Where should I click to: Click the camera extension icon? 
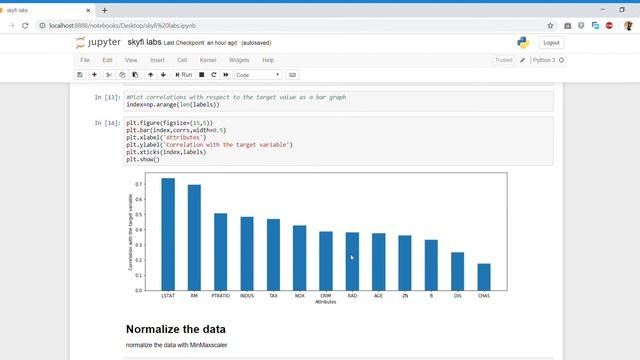(567, 25)
